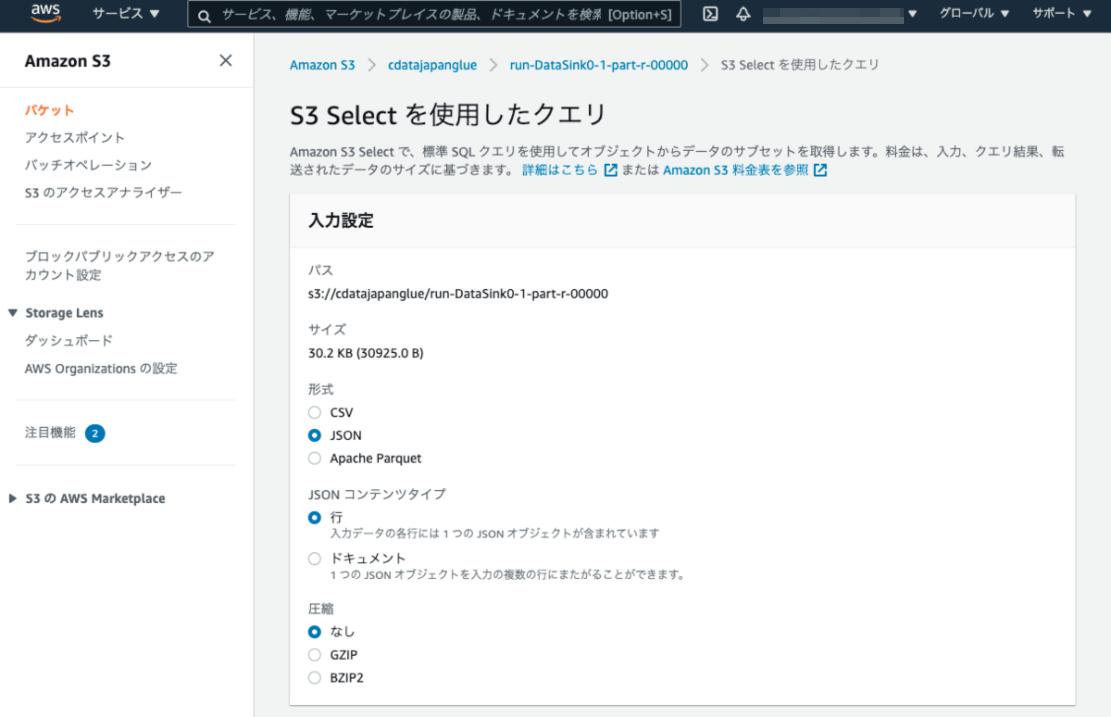Click external link icon after 詳細はこちら

(611, 170)
